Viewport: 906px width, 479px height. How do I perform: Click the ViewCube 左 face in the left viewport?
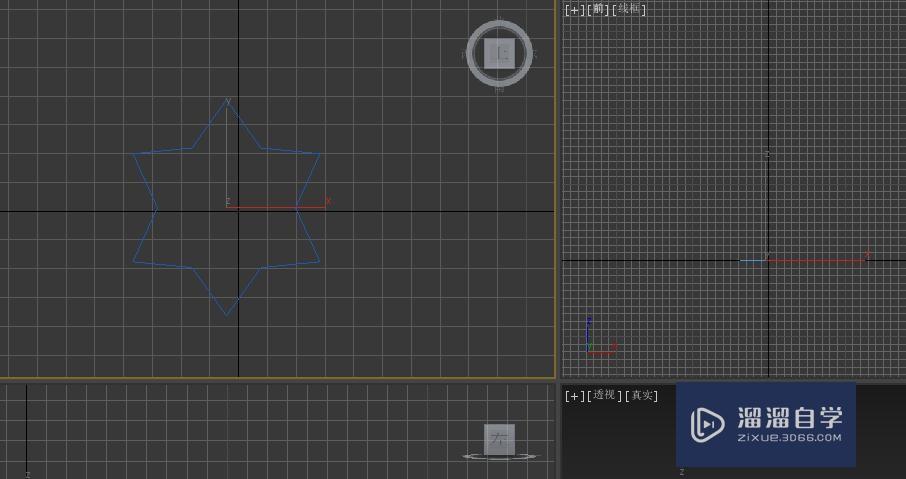pos(499,439)
